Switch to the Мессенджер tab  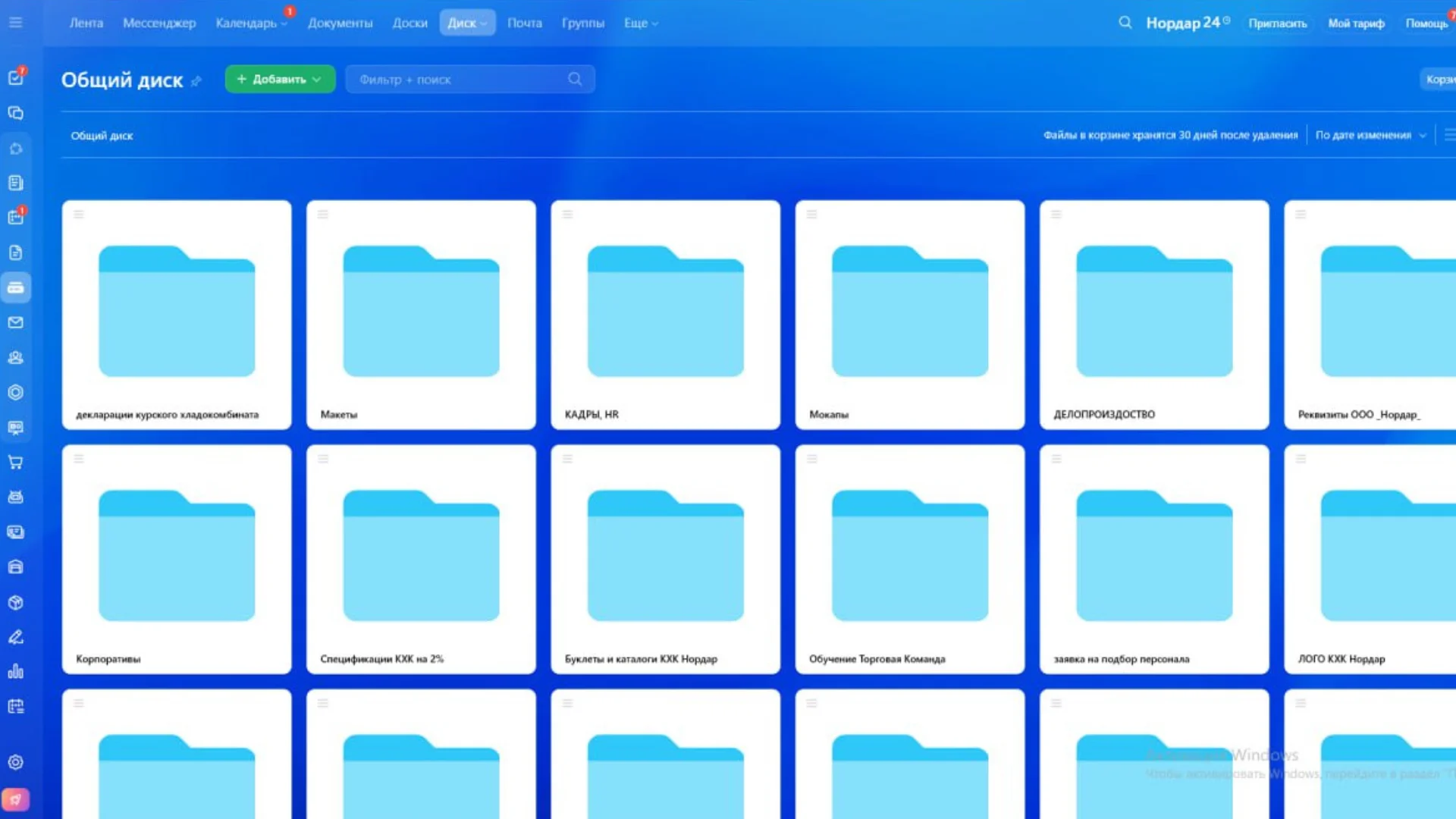coord(159,24)
